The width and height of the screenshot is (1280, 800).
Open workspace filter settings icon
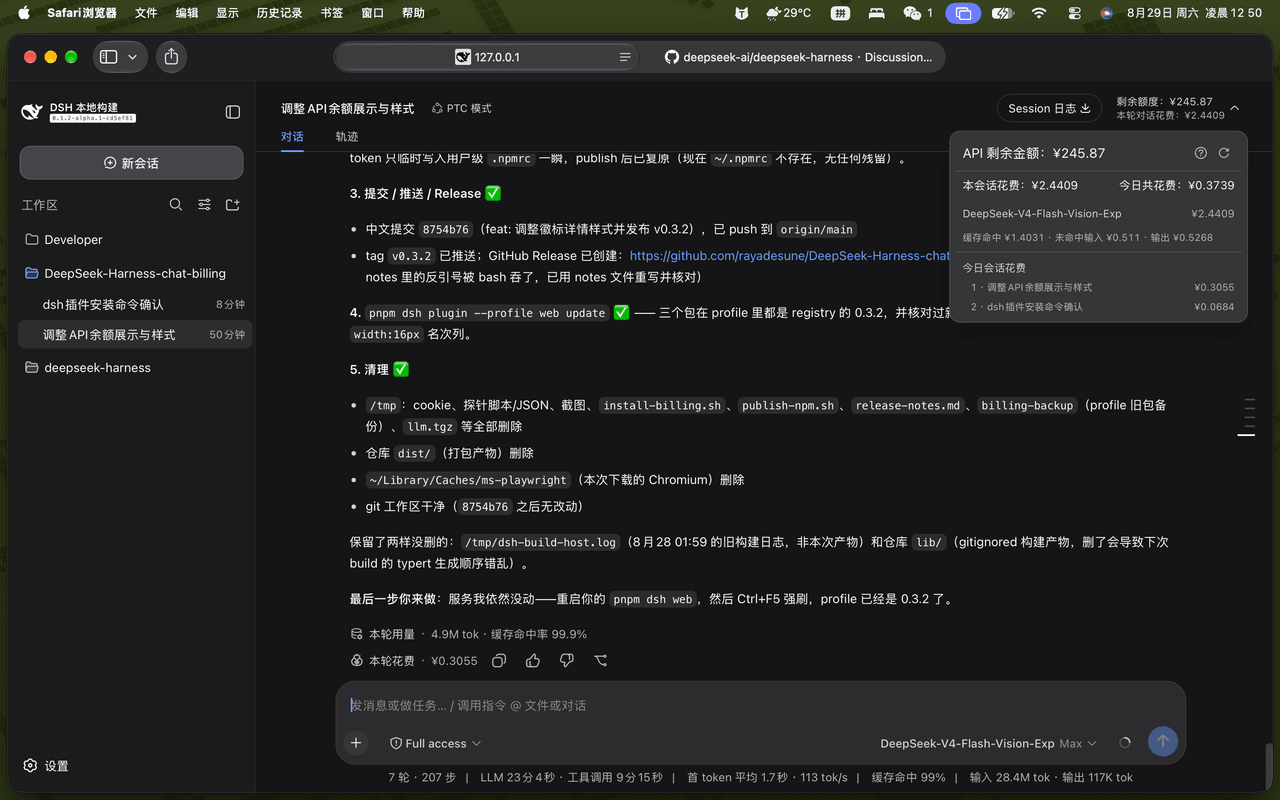coord(204,205)
